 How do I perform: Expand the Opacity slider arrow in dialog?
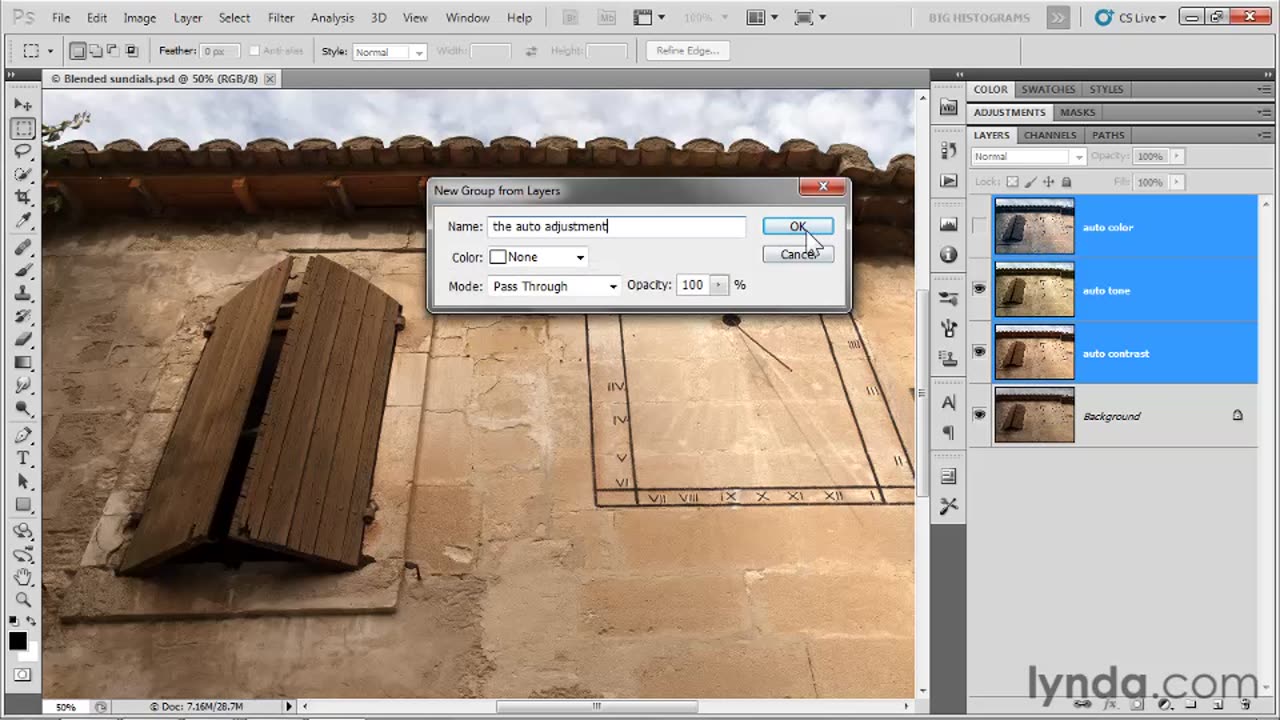click(718, 285)
